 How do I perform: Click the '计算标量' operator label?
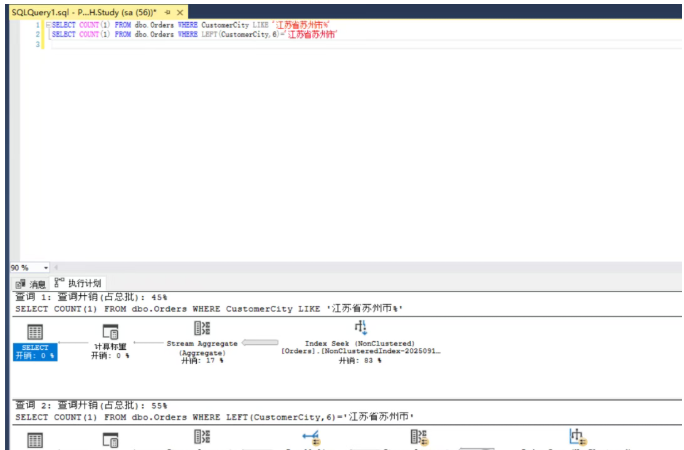(x=110, y=347)
